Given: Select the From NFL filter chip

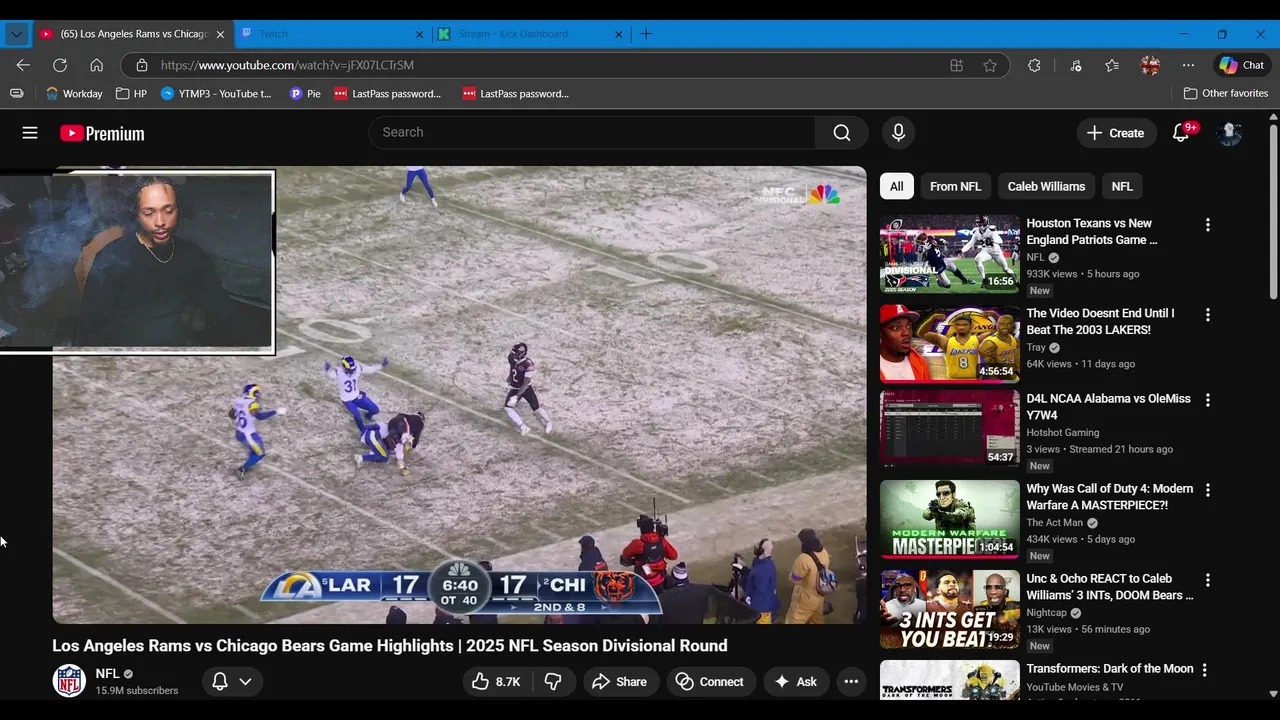Looking at the screenshot, I should (955, 186).
